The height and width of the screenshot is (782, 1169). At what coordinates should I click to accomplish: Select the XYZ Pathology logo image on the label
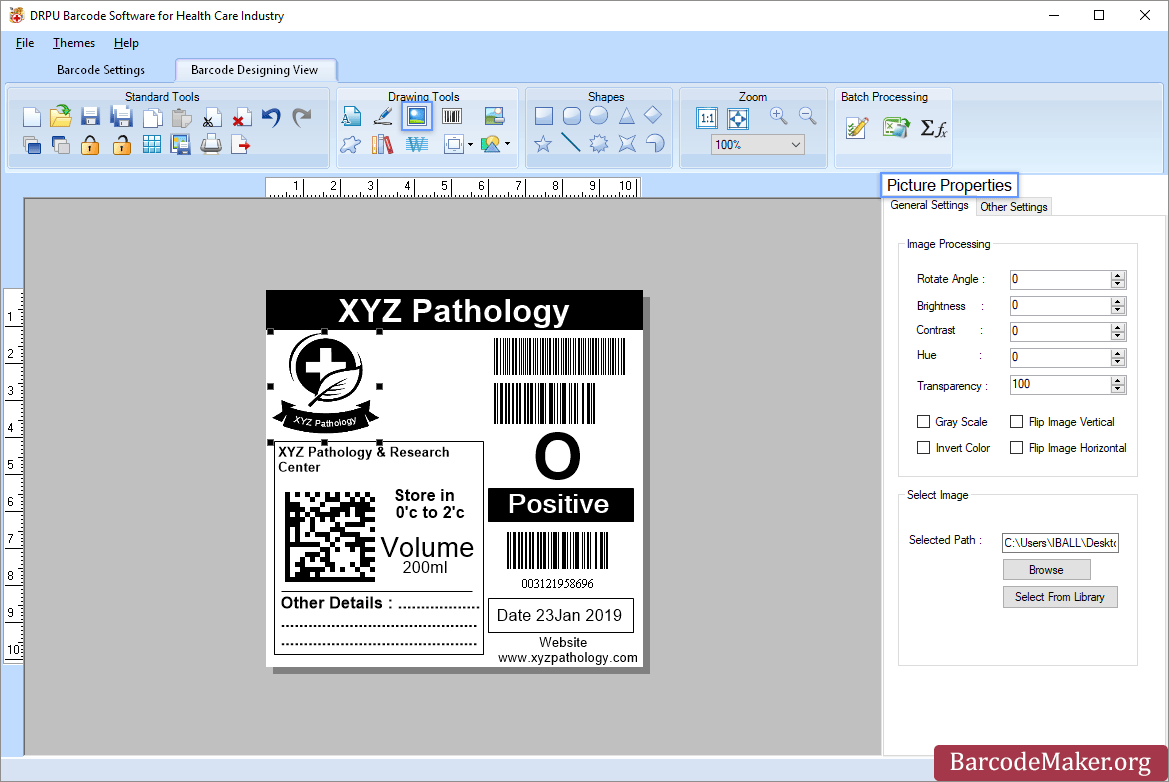click(x=325, y=384)
